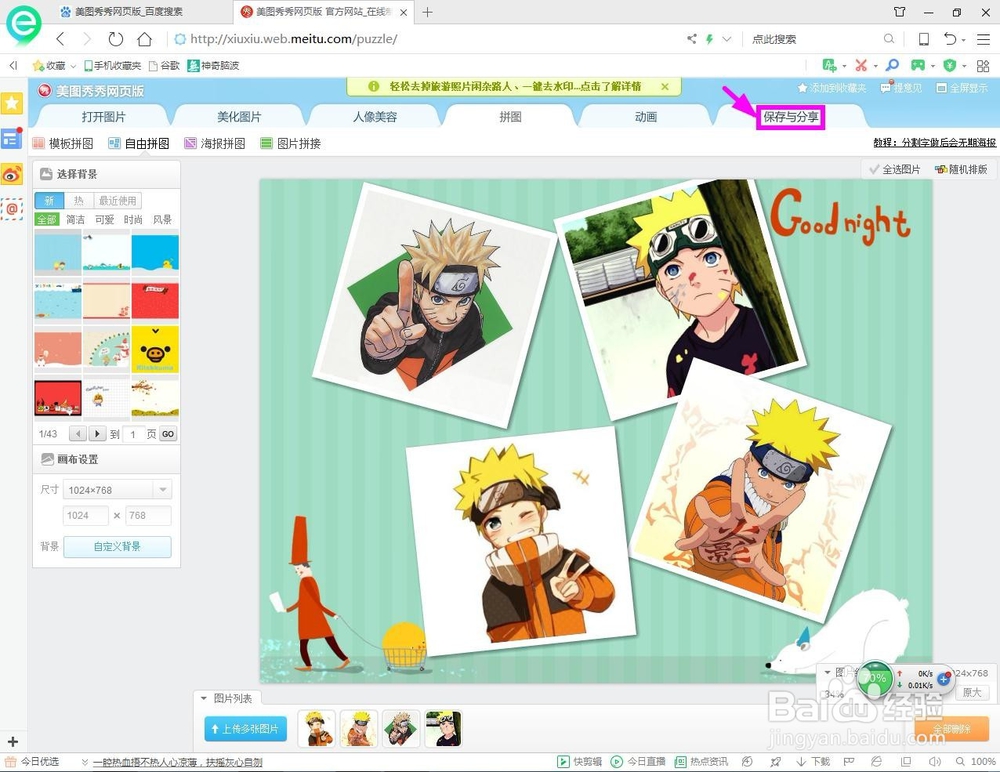
Task: Open the 保存与分享 tab
Action: tap(791, 117)
